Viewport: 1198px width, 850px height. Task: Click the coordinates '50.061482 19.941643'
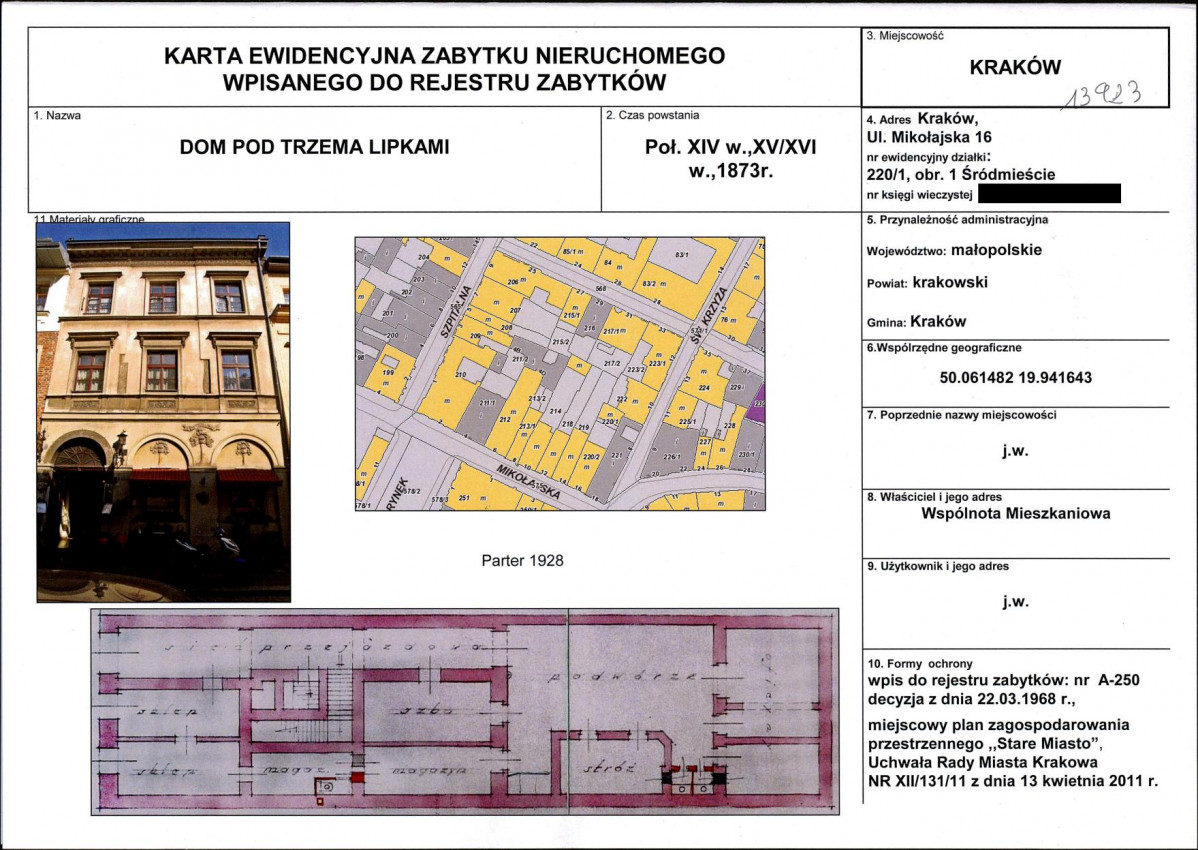pyautogui.click(x=1015, y=377)
